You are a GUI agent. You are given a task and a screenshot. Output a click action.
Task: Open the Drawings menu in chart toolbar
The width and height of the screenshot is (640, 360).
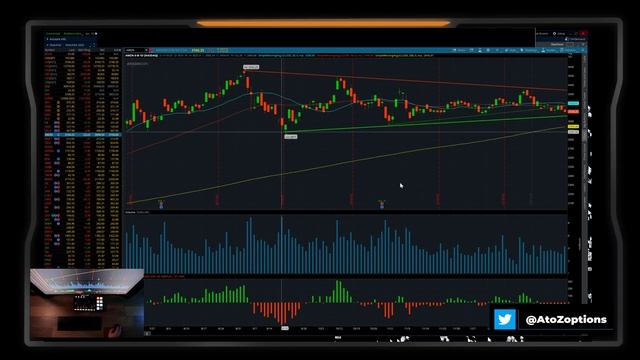(529, 50)
